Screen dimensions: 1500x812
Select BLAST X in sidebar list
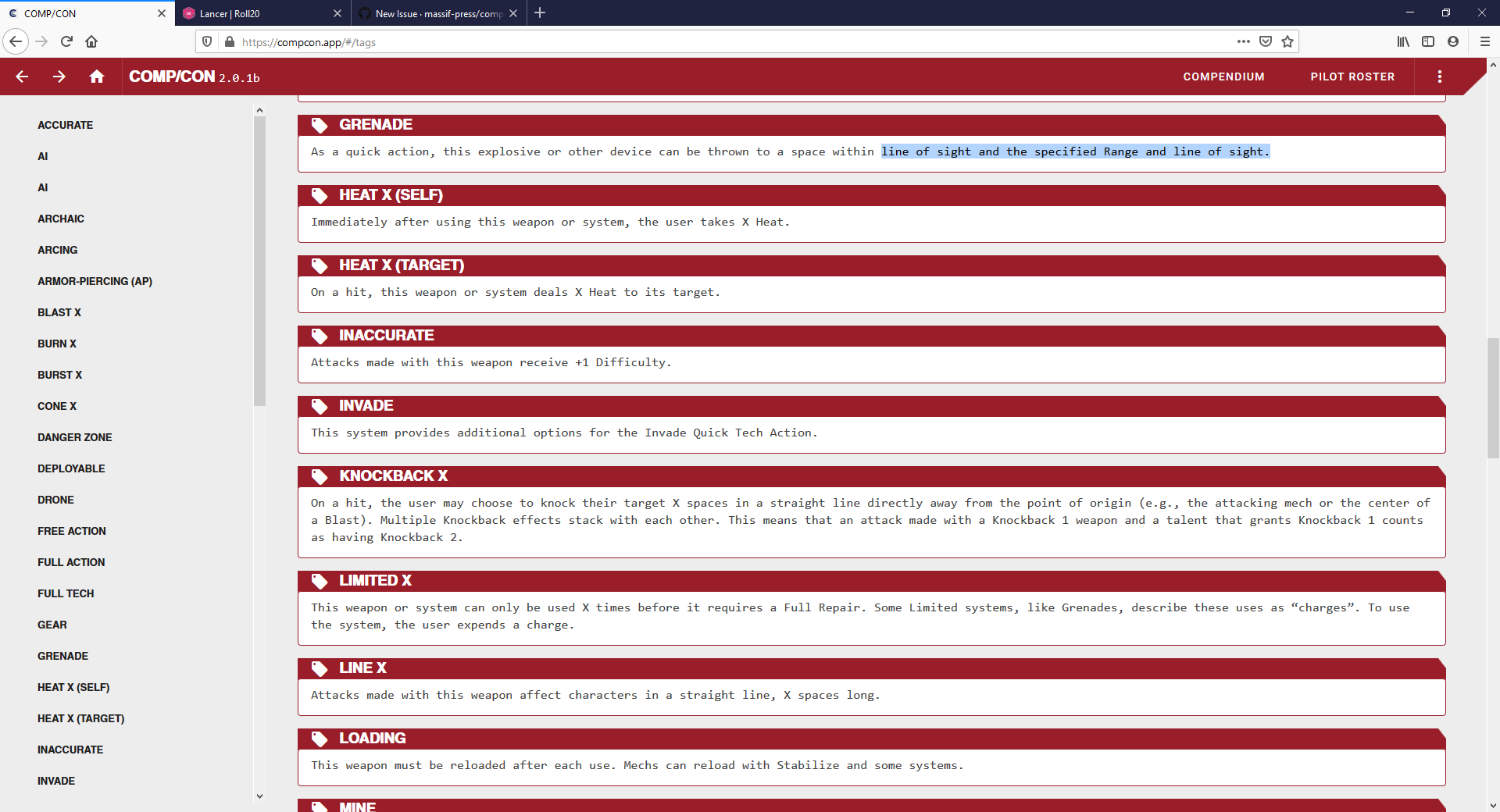59,312
